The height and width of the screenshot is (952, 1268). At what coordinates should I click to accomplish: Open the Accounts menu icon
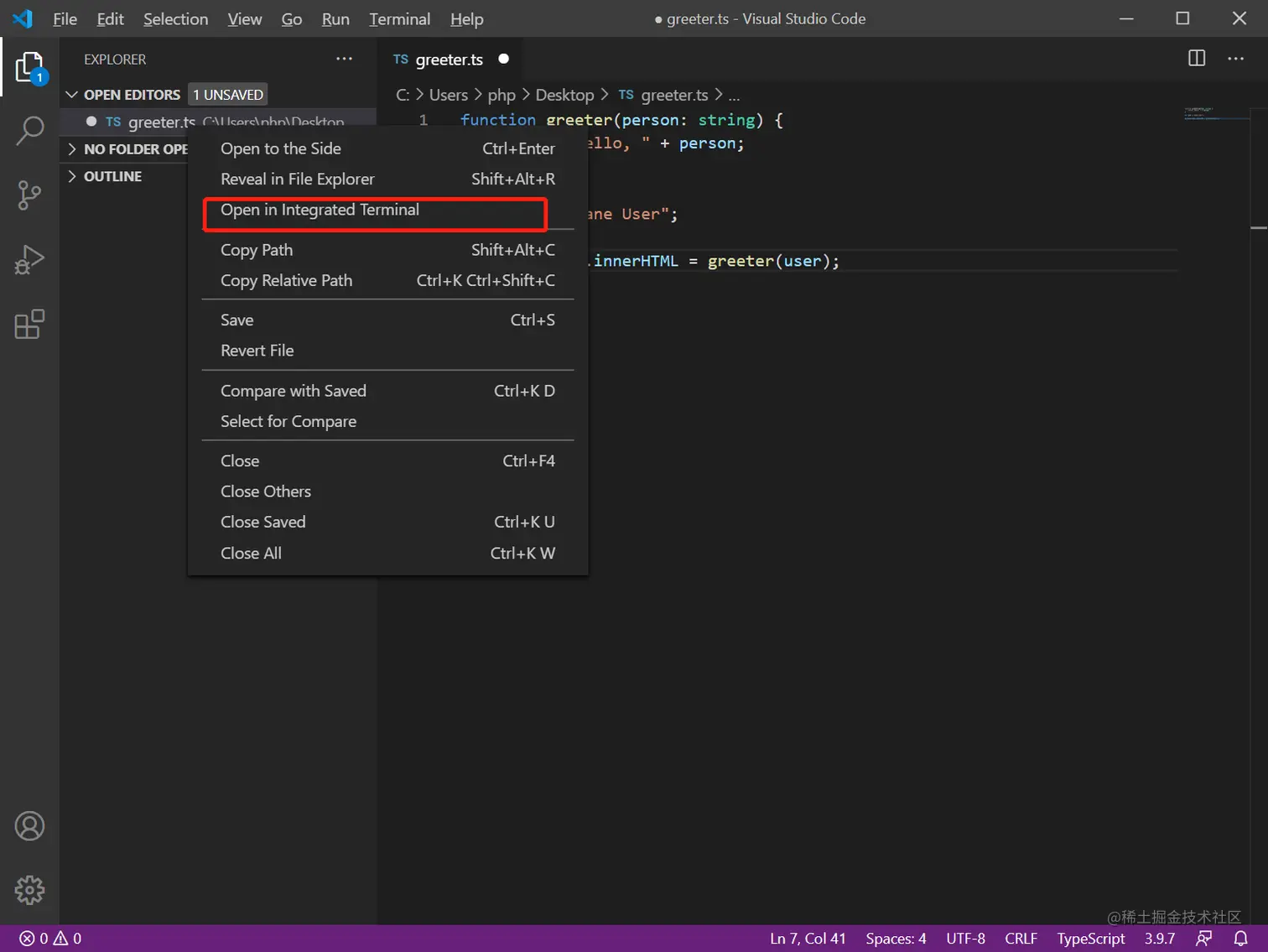[x=29, y=826]
